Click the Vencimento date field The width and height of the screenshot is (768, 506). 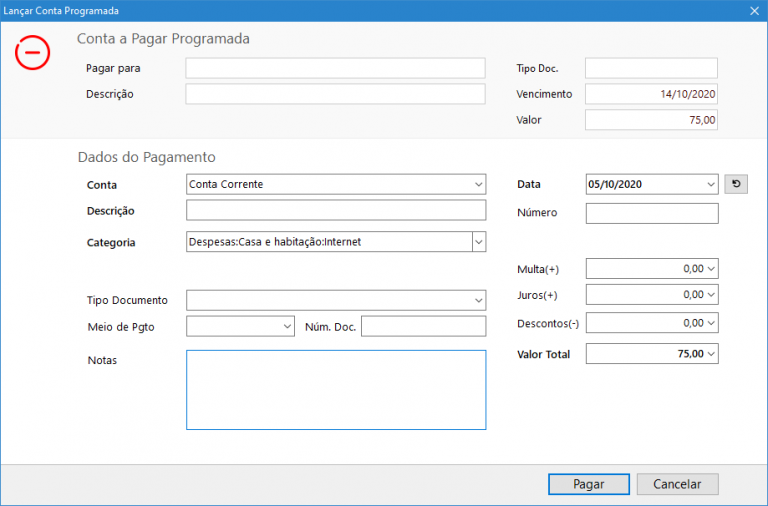[651, 94]
